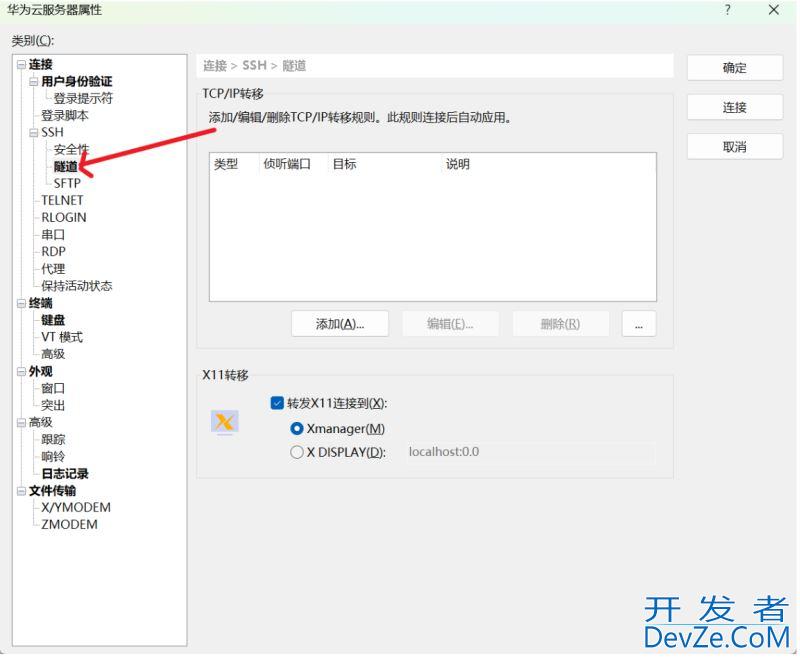Open the RDP category
The image size is (800, 659).
(54, 251)
